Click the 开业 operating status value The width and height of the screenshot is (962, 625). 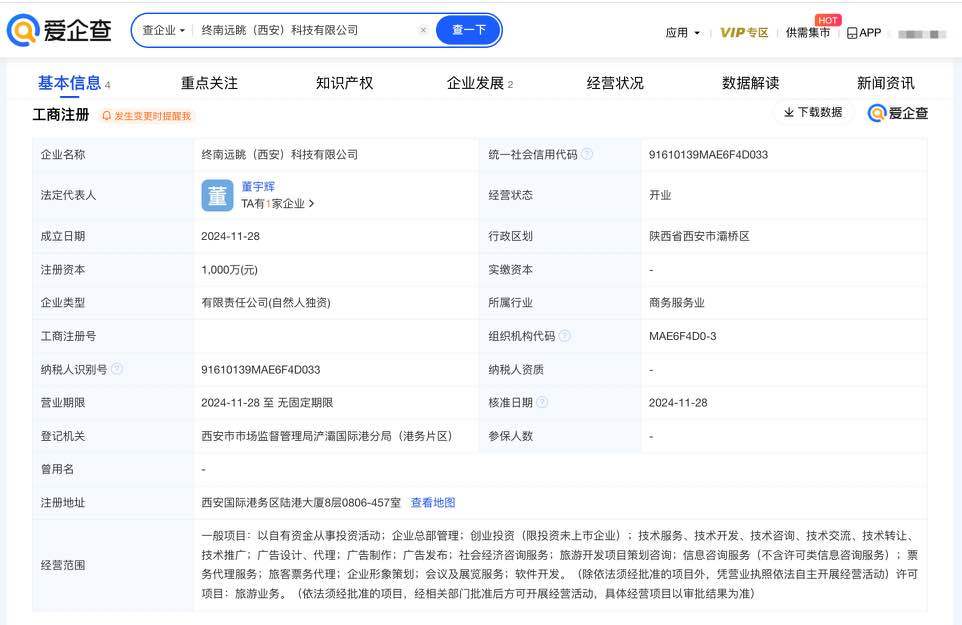(660, 195)
